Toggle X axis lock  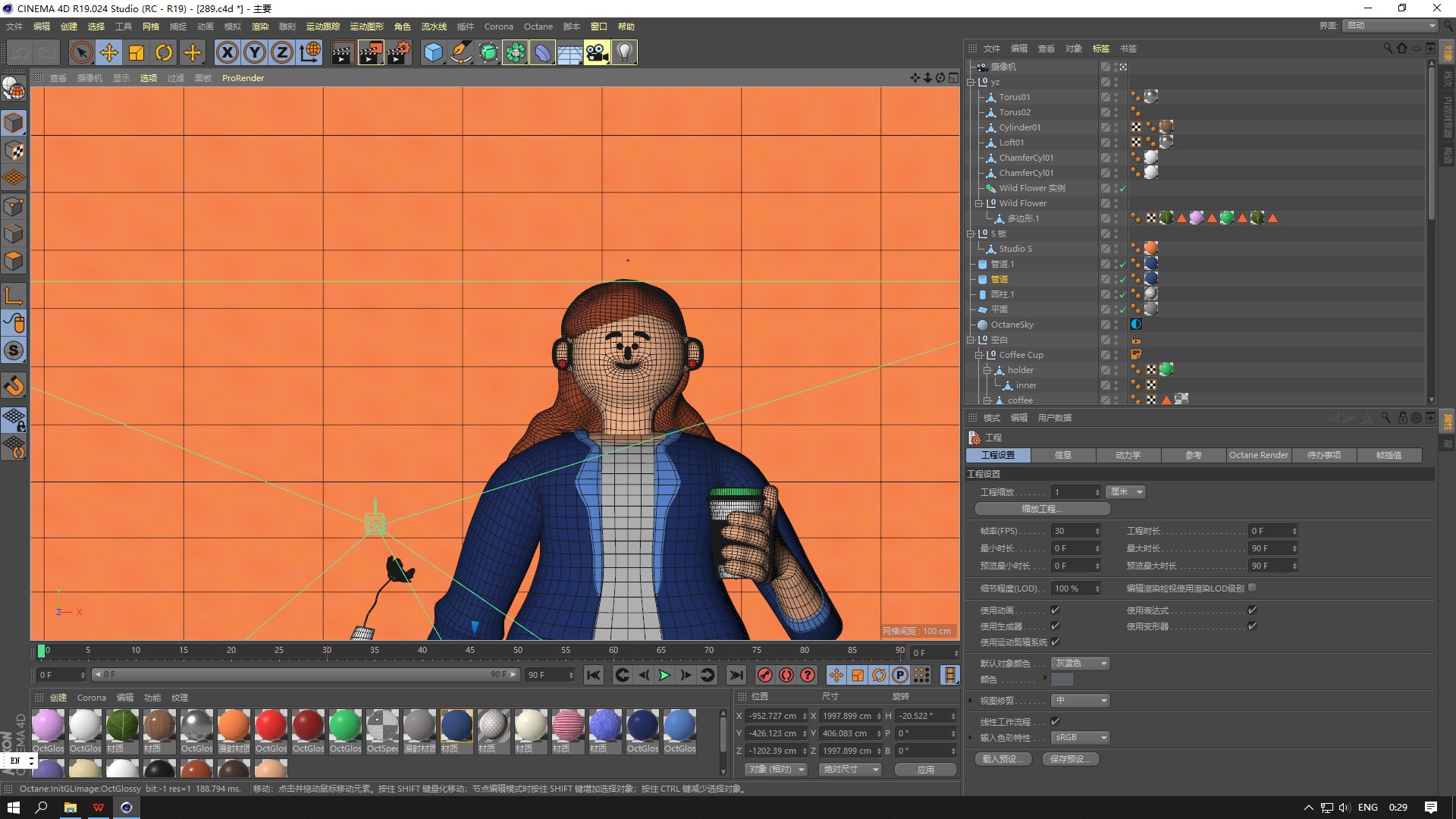click(x=227, y=53)
